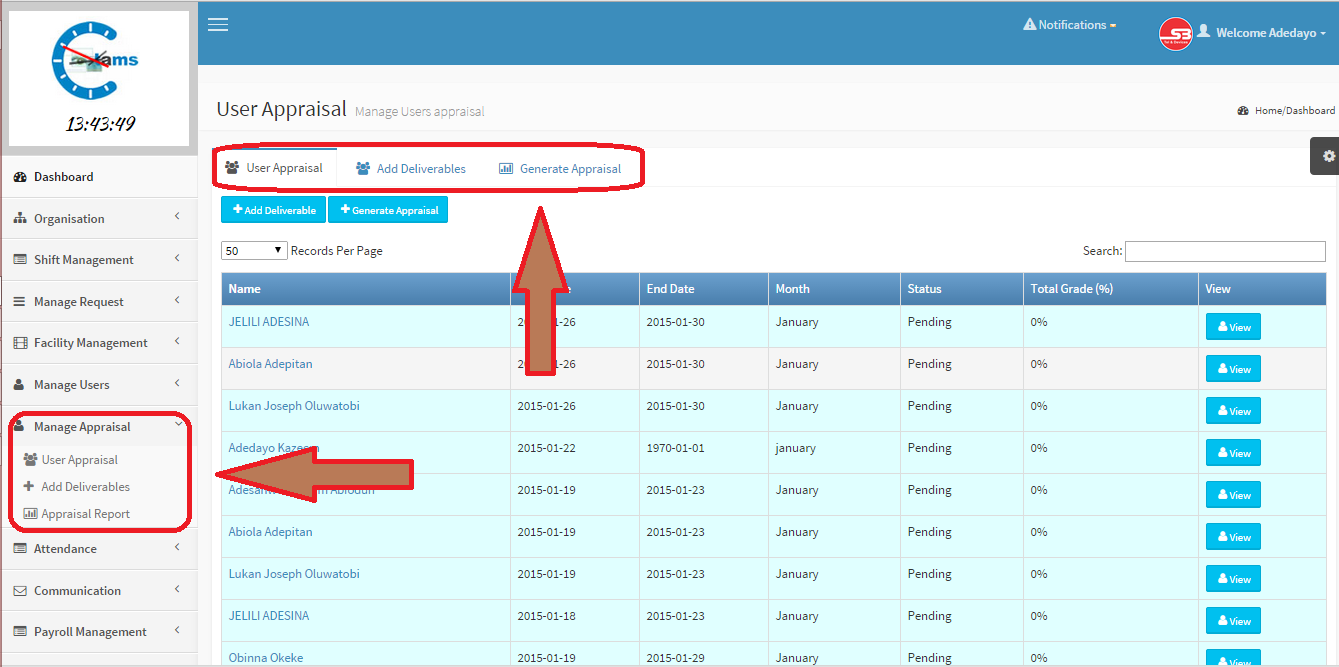Open the Abiola Adepitan name link
This screenshot has height=667, width=1339.
click(270, 364)
